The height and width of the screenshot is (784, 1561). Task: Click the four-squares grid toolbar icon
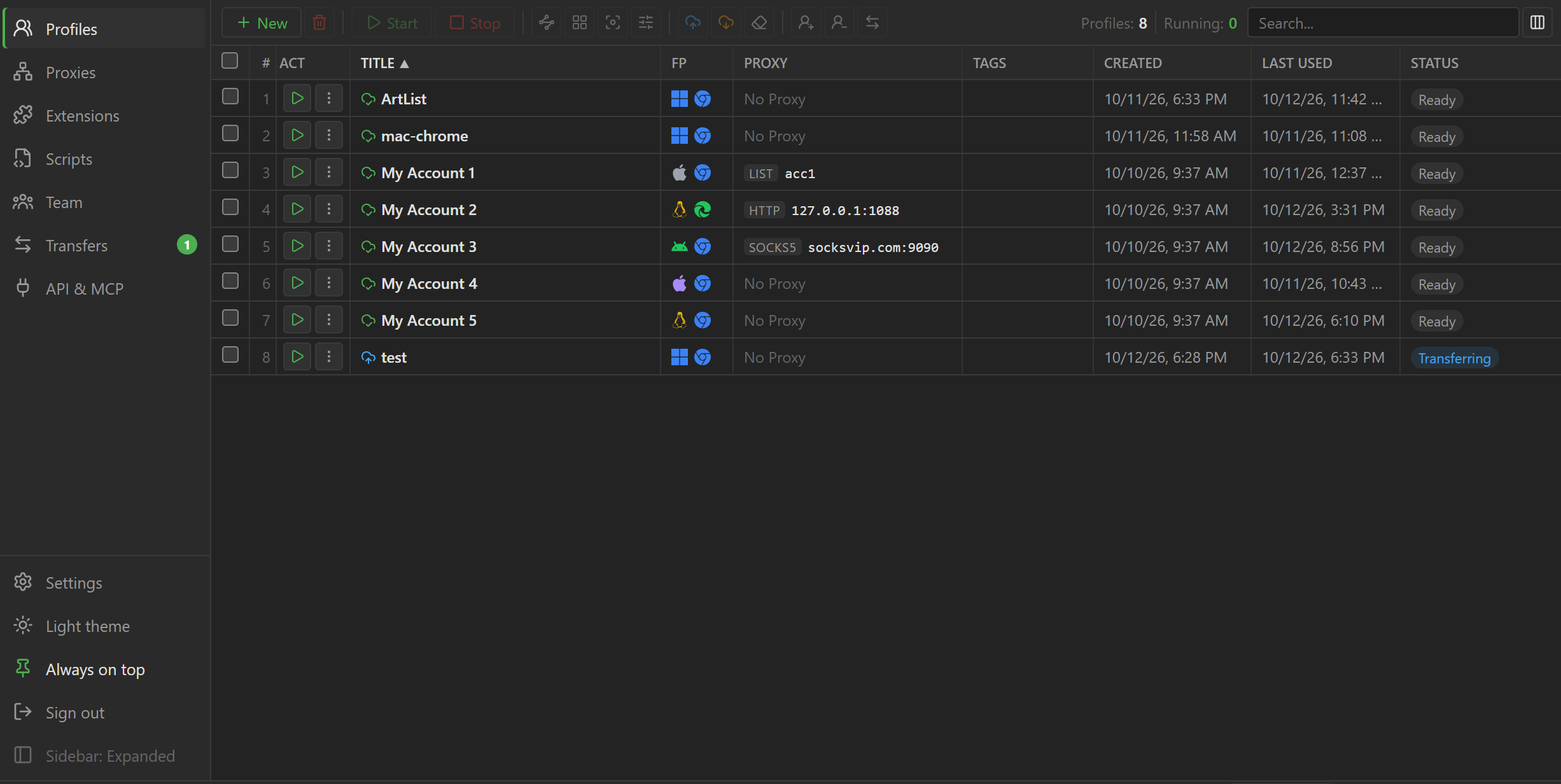579,23
